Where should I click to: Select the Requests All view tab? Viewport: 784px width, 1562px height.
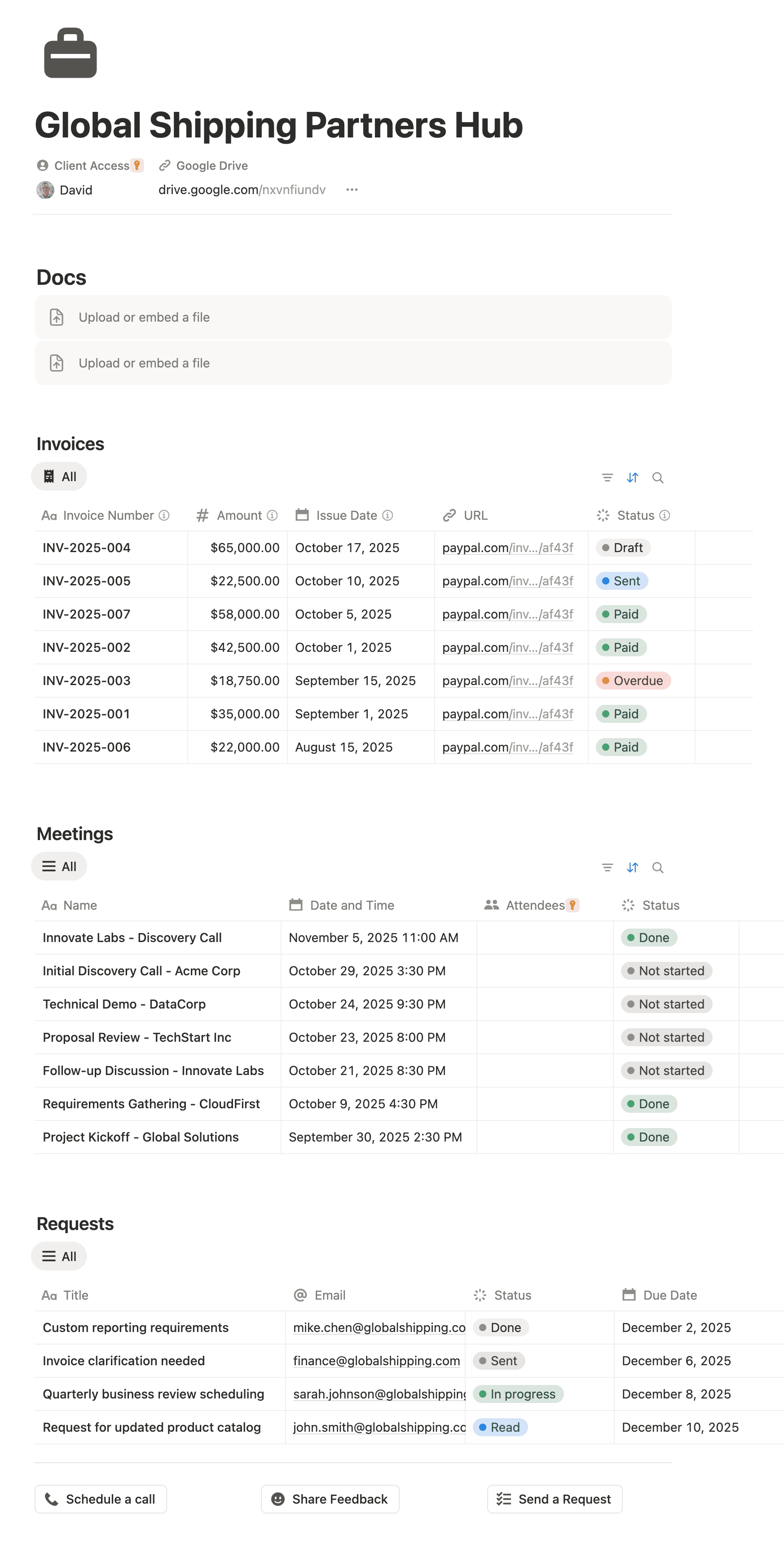pyautogui.click(x=59, y=1257)
